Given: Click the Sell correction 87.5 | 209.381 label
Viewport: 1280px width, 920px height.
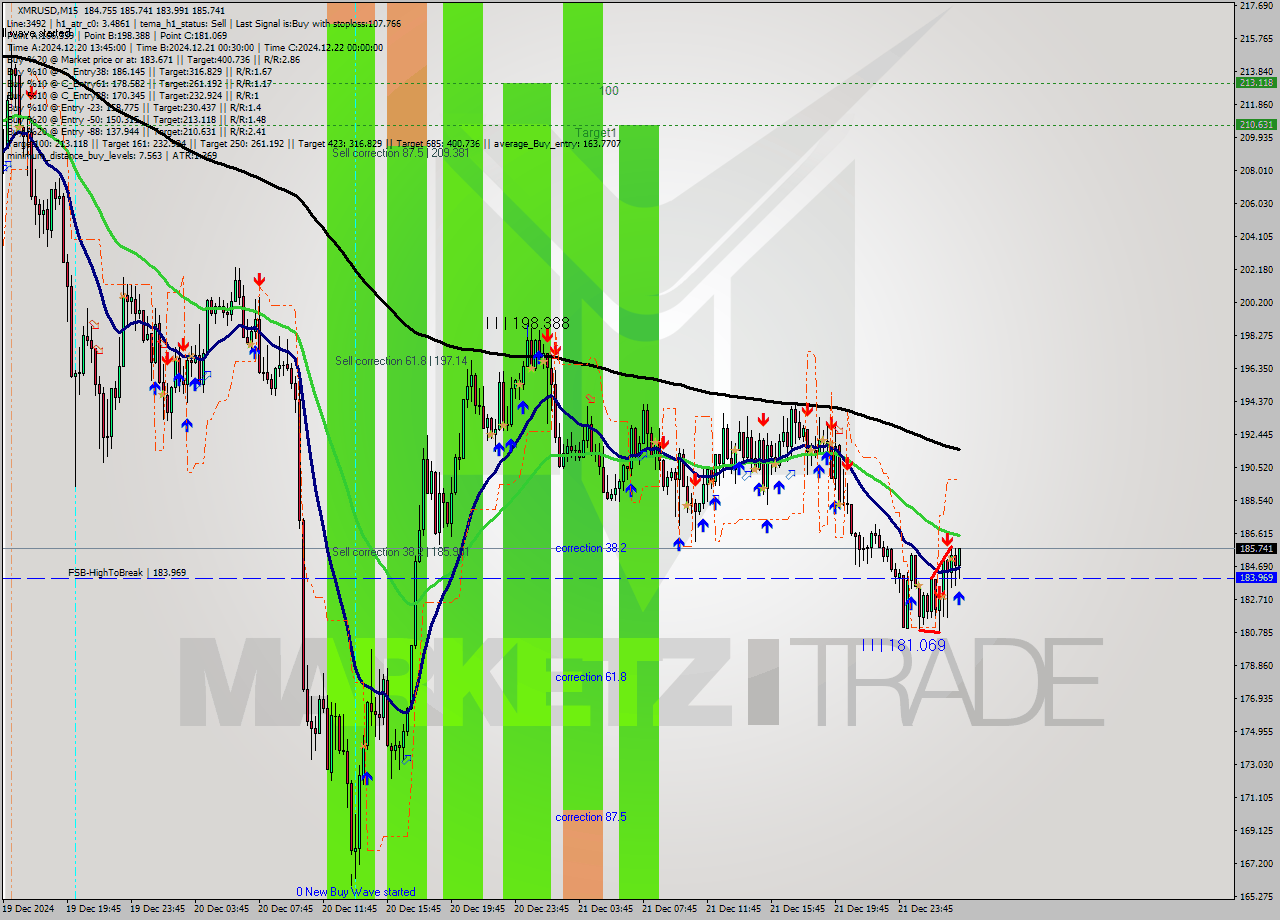Looking at the screenshot, I should (x=401, y=153).
